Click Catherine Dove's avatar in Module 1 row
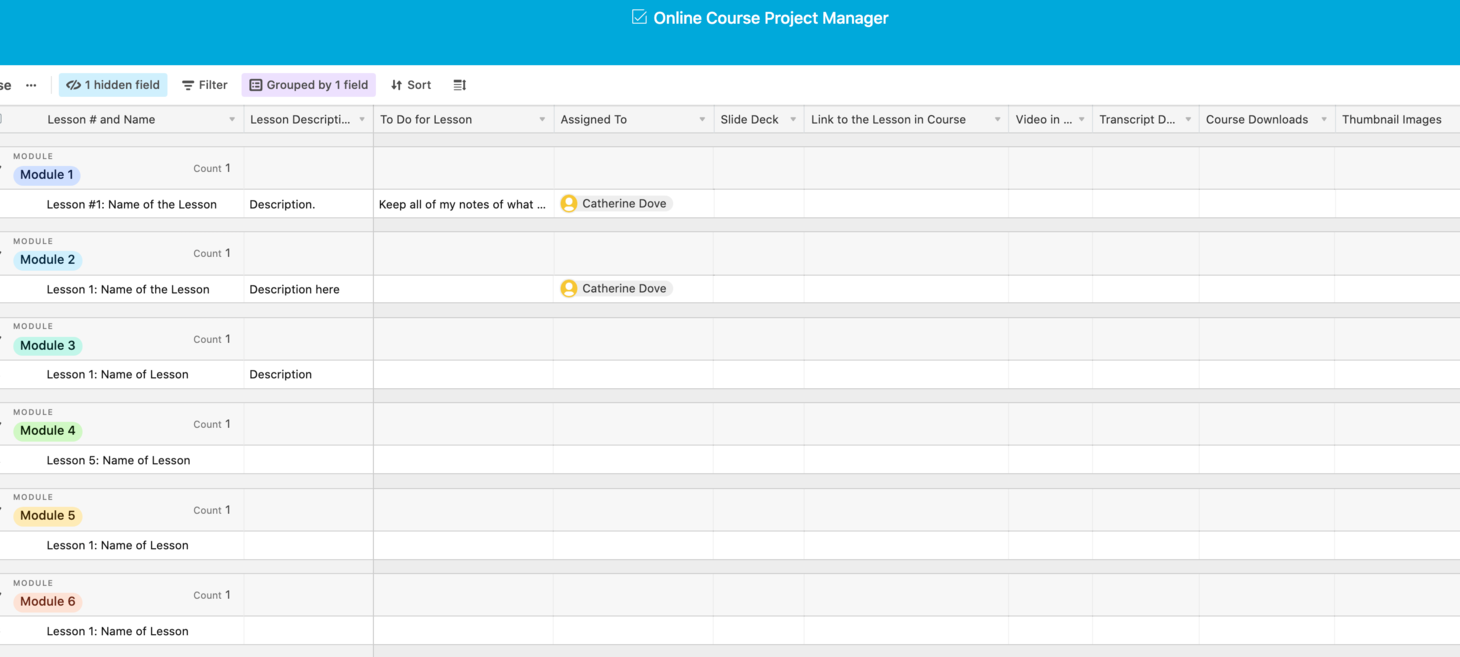The width and height of the screenshot is (1460, 657). coord(569,204)
